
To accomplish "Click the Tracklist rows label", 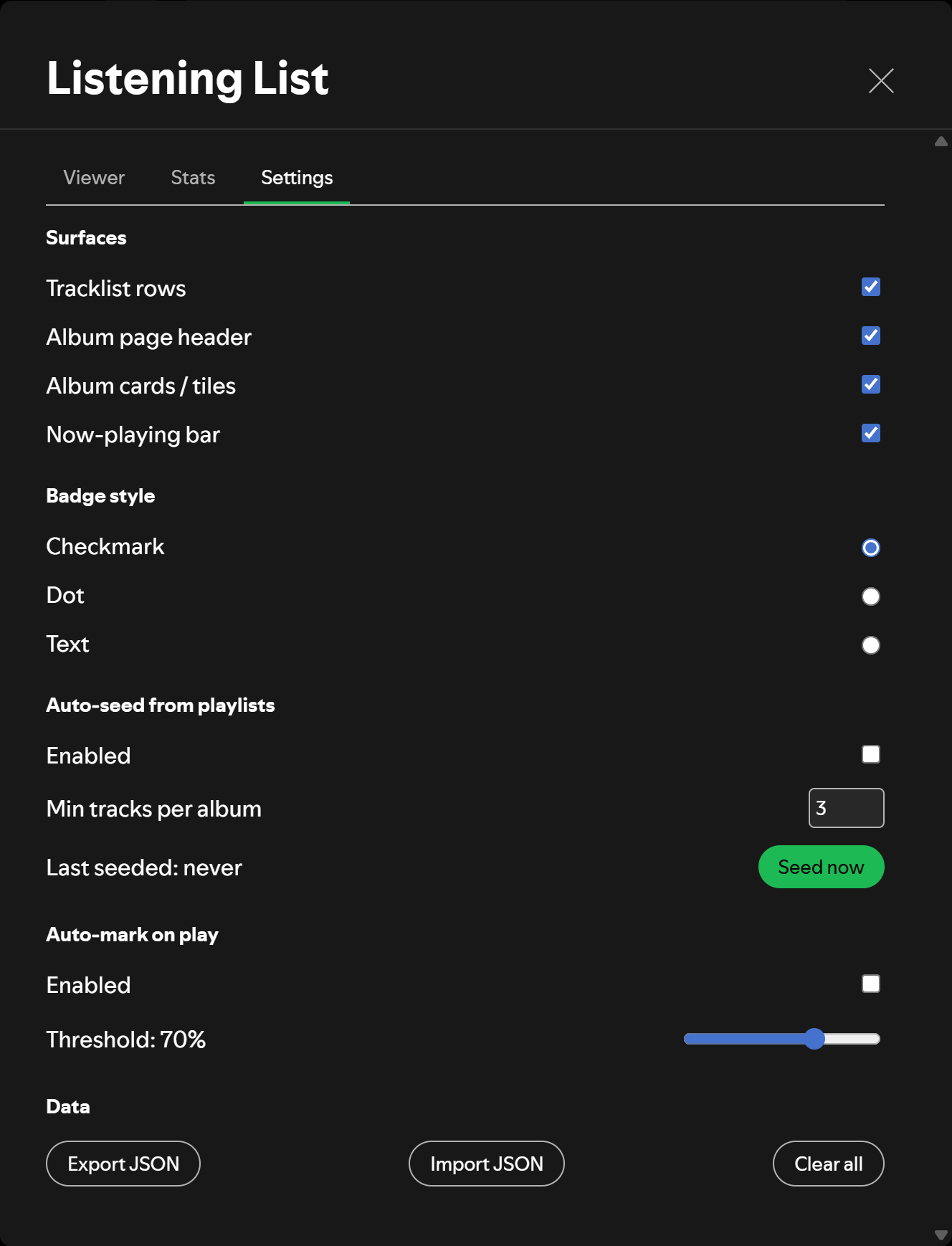I will (x=116, y=288).
